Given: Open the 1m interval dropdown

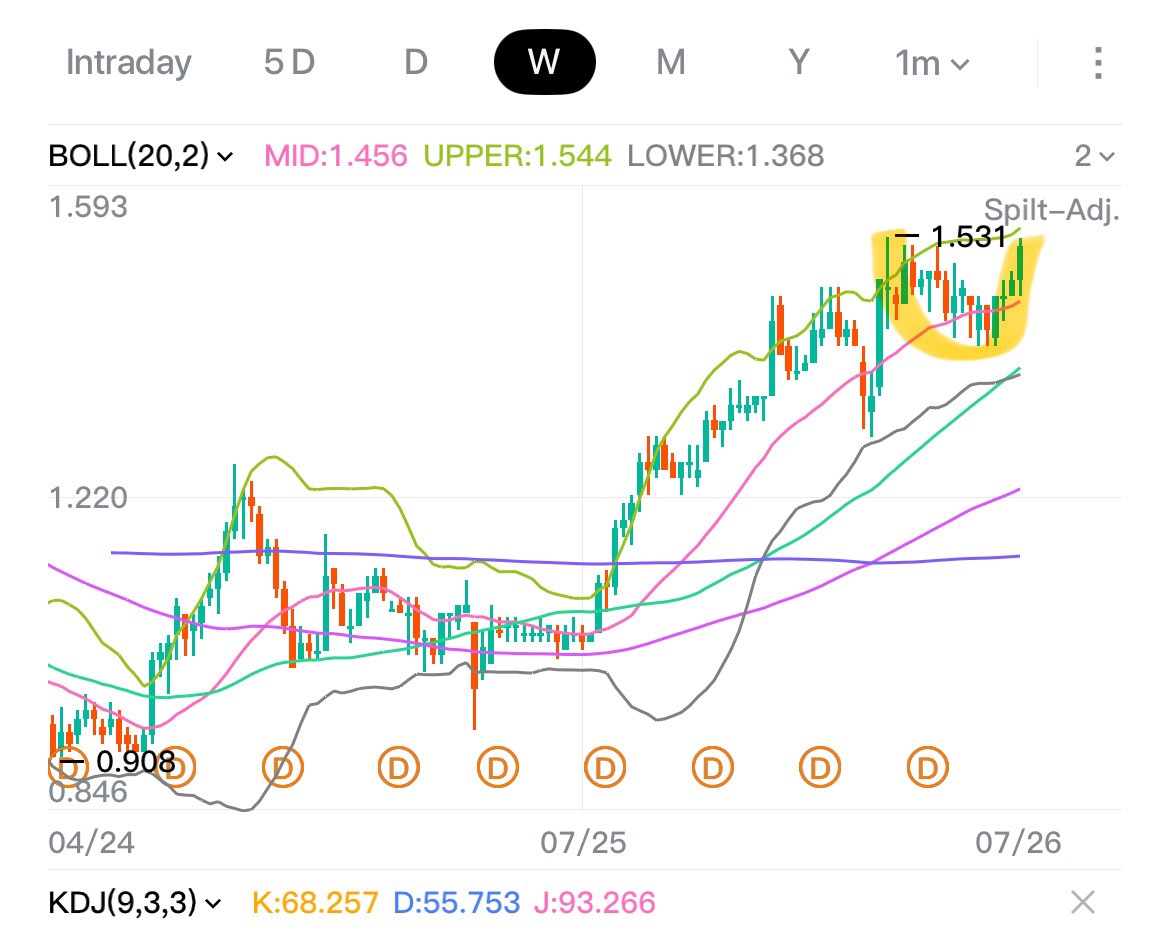Looking at the screenshot, I should [932, 64].
